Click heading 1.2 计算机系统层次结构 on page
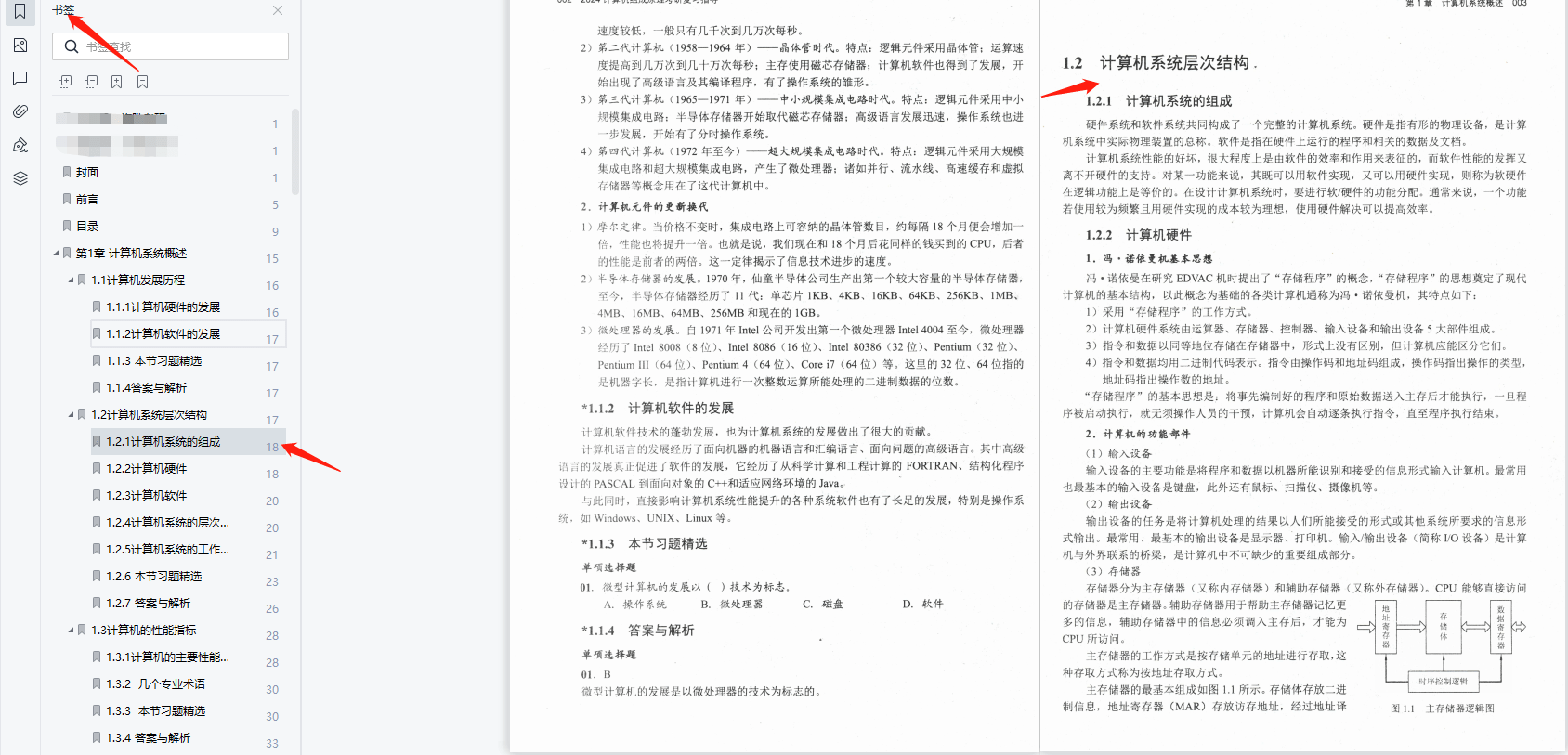1568x755 pixels. (x=1156, y=63)
